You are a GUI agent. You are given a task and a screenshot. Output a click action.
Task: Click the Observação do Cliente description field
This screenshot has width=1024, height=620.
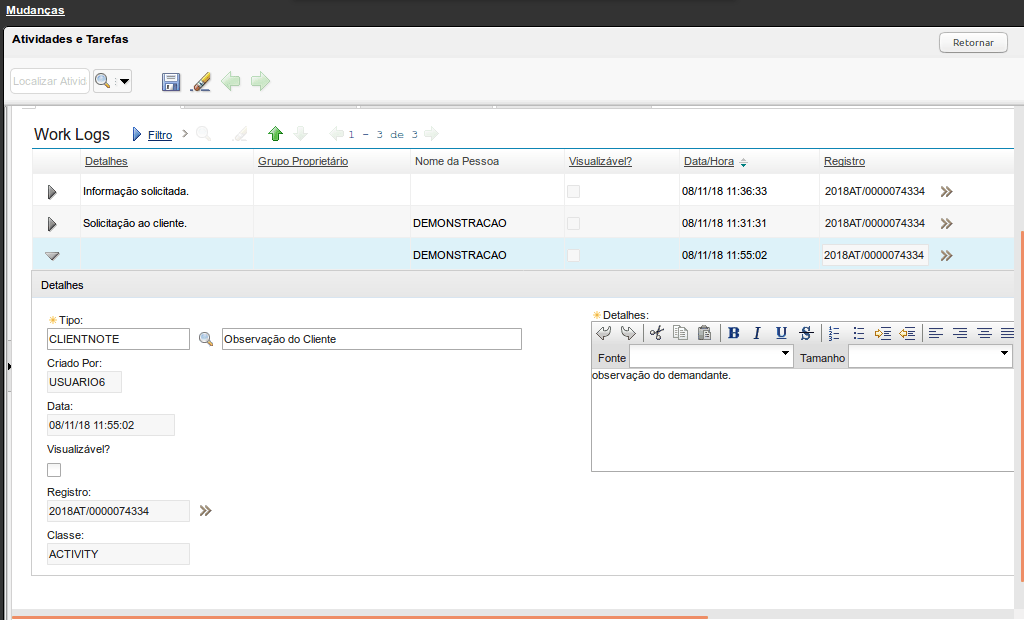[x=372, y=339]
